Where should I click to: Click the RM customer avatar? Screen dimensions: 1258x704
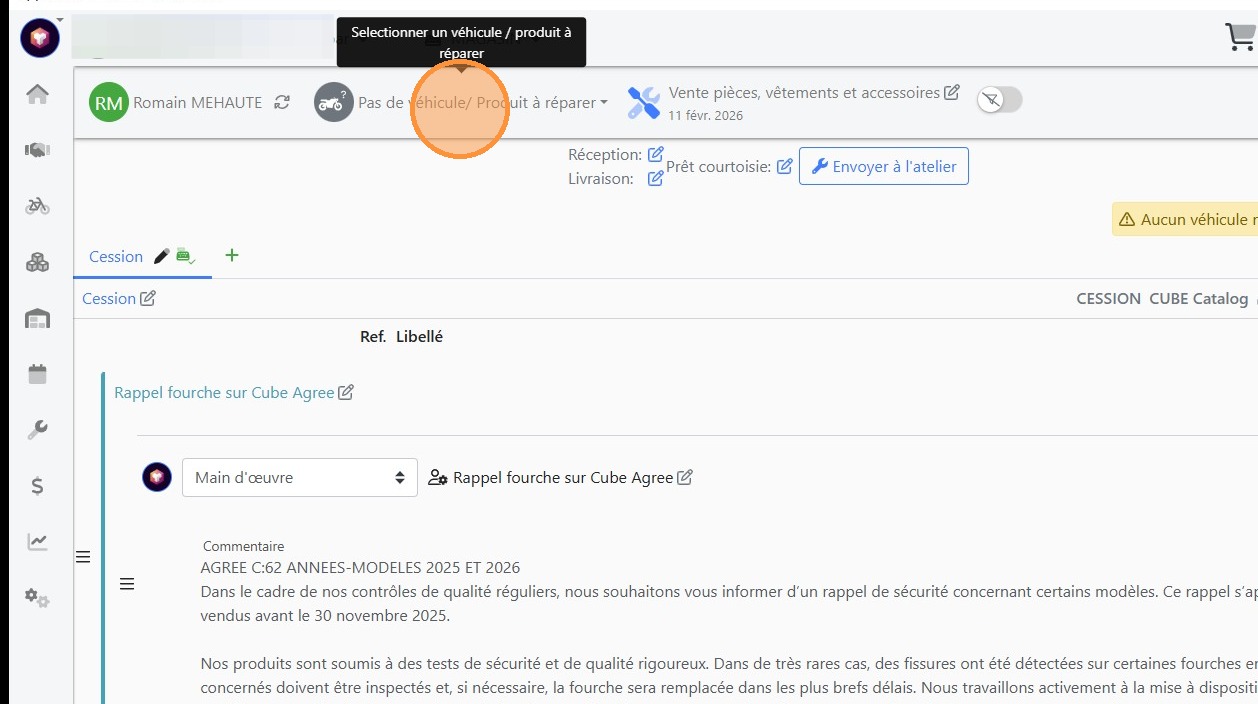108,102
